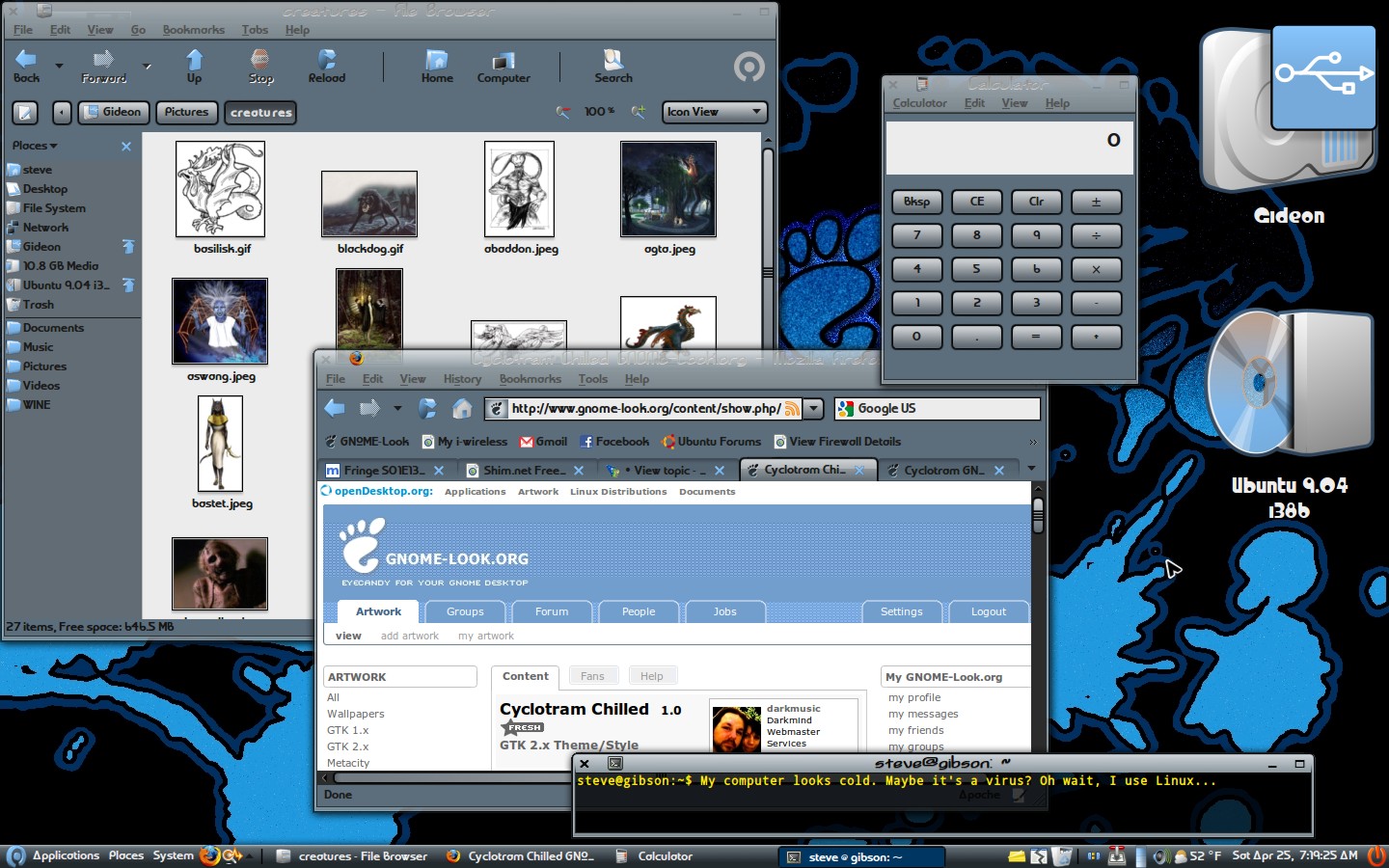The image size is (1389, 868).
Task: Click Firefox forward arrow
Action: 369,408
